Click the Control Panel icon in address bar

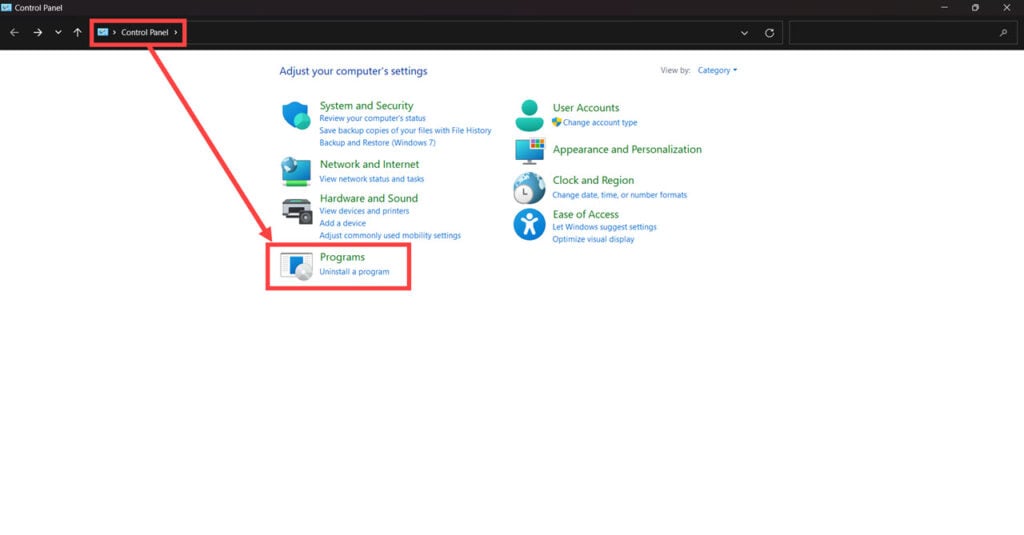click(x=103, y=32)
